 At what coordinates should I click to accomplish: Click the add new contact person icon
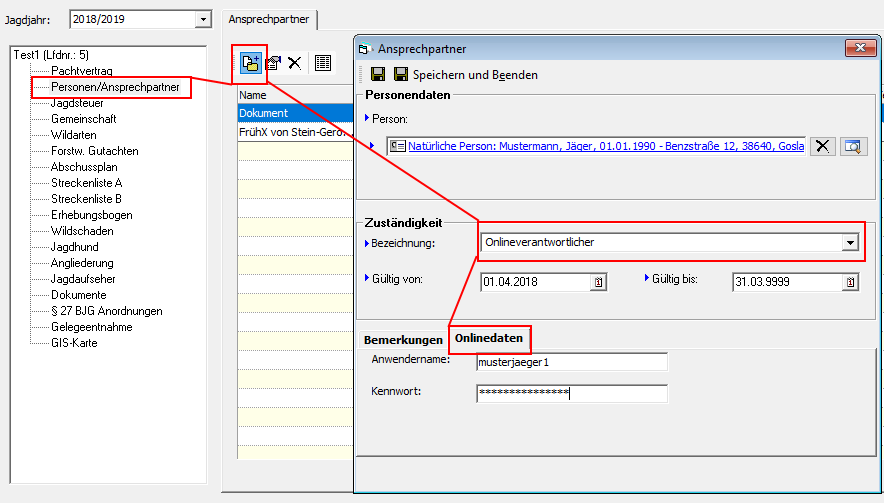tap(250, 62)
